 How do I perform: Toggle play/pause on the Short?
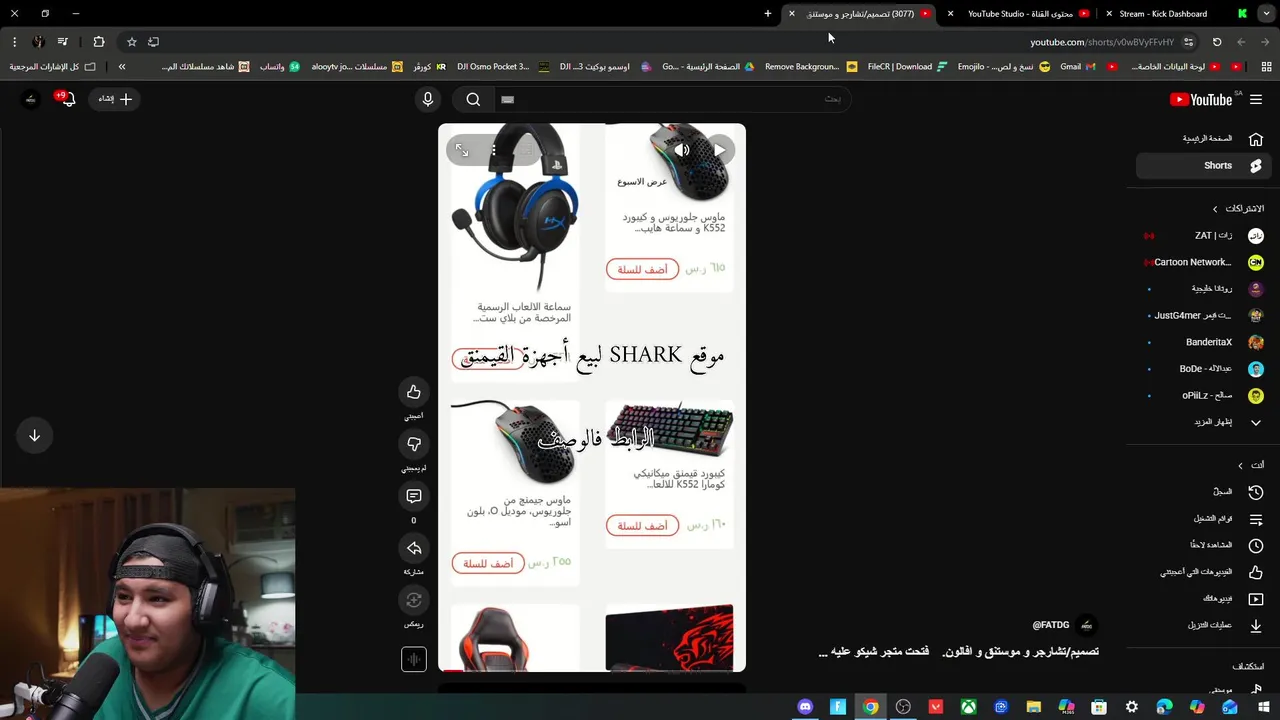coord(719,150)
